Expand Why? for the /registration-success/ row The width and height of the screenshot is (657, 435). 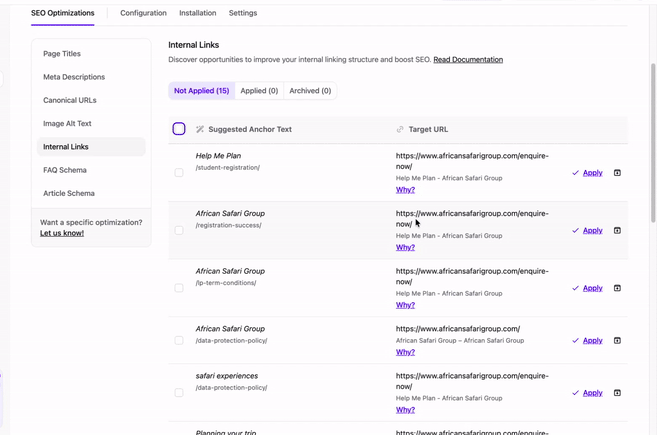[405, 247]
